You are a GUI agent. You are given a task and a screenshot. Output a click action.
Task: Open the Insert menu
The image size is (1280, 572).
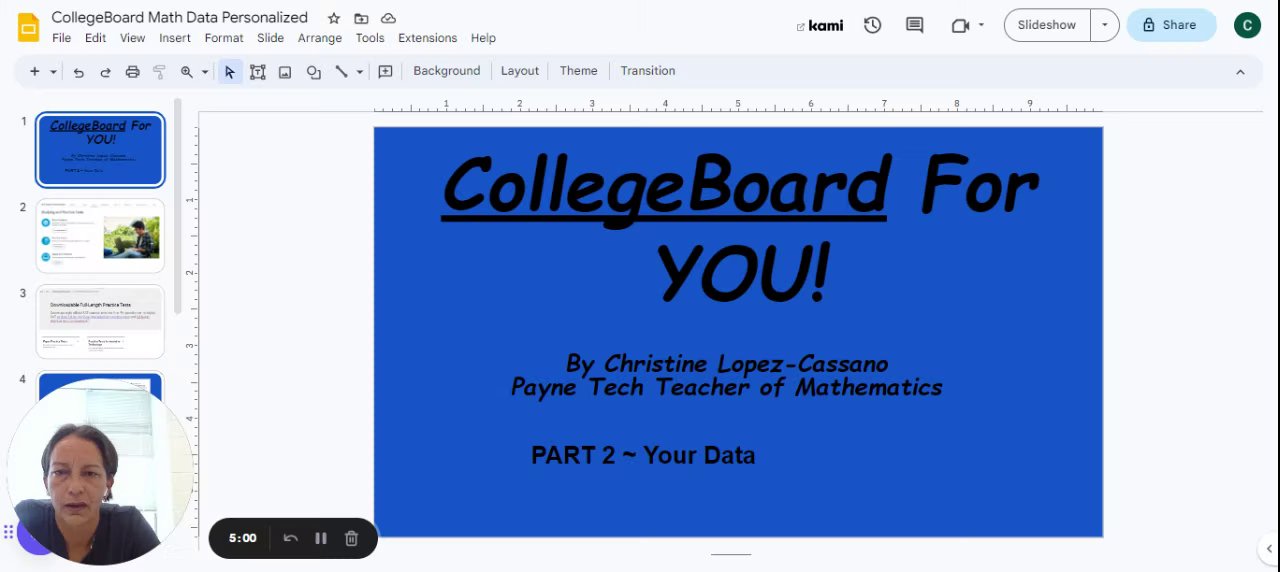point(175,38)
